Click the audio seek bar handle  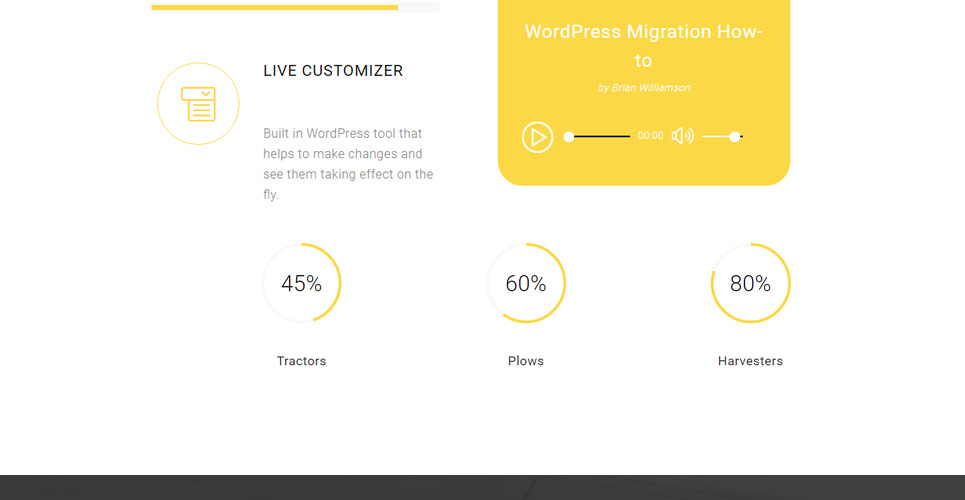pyautogui.click(x=569, y=137)
